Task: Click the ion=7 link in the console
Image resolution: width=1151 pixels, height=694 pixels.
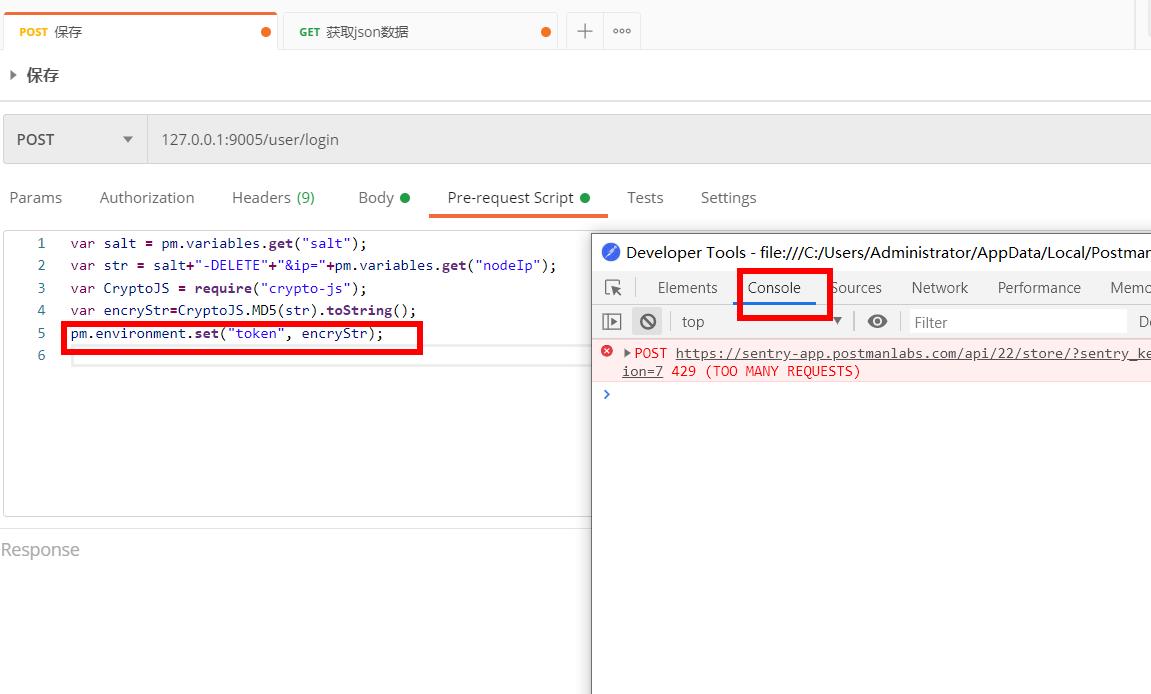Action: tap(637, 371)
